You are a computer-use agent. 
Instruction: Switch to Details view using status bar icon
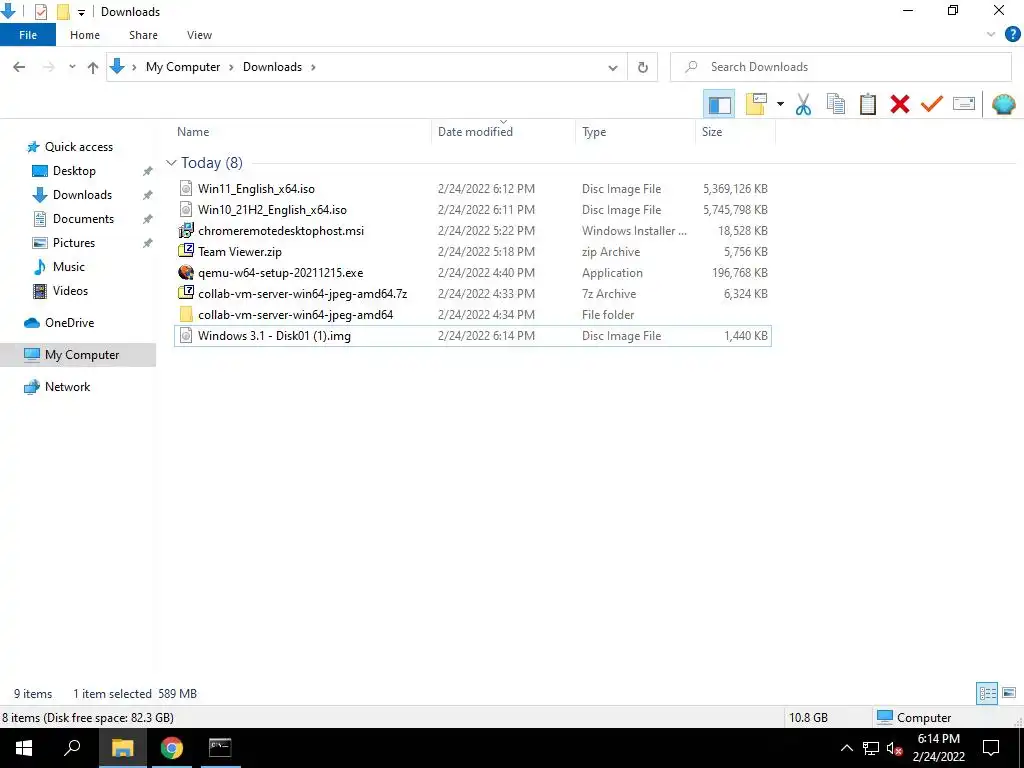(987, 694)
